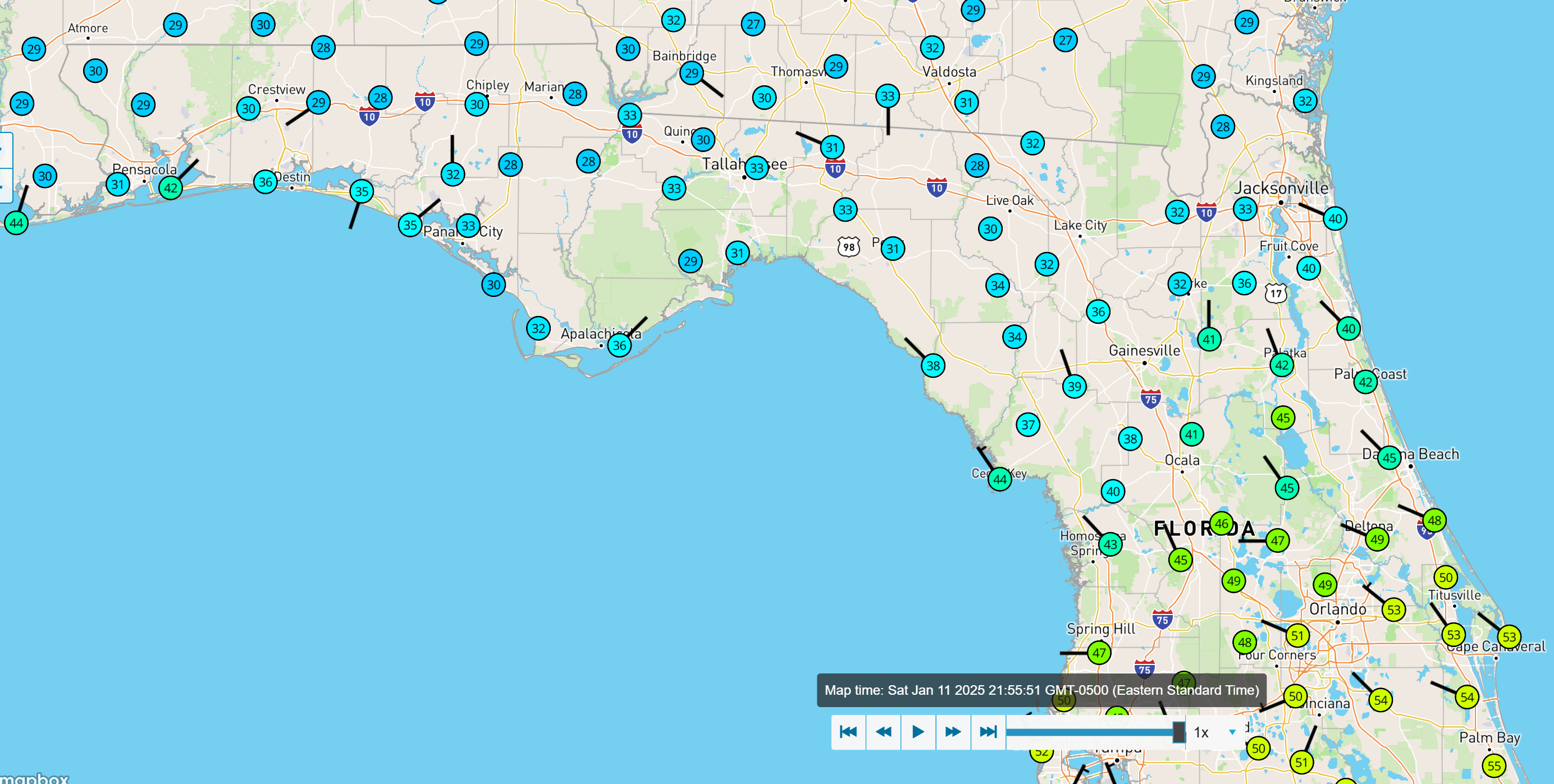
Task: Select the 42 station at Palm Coast
Action: coord(1366,382)
